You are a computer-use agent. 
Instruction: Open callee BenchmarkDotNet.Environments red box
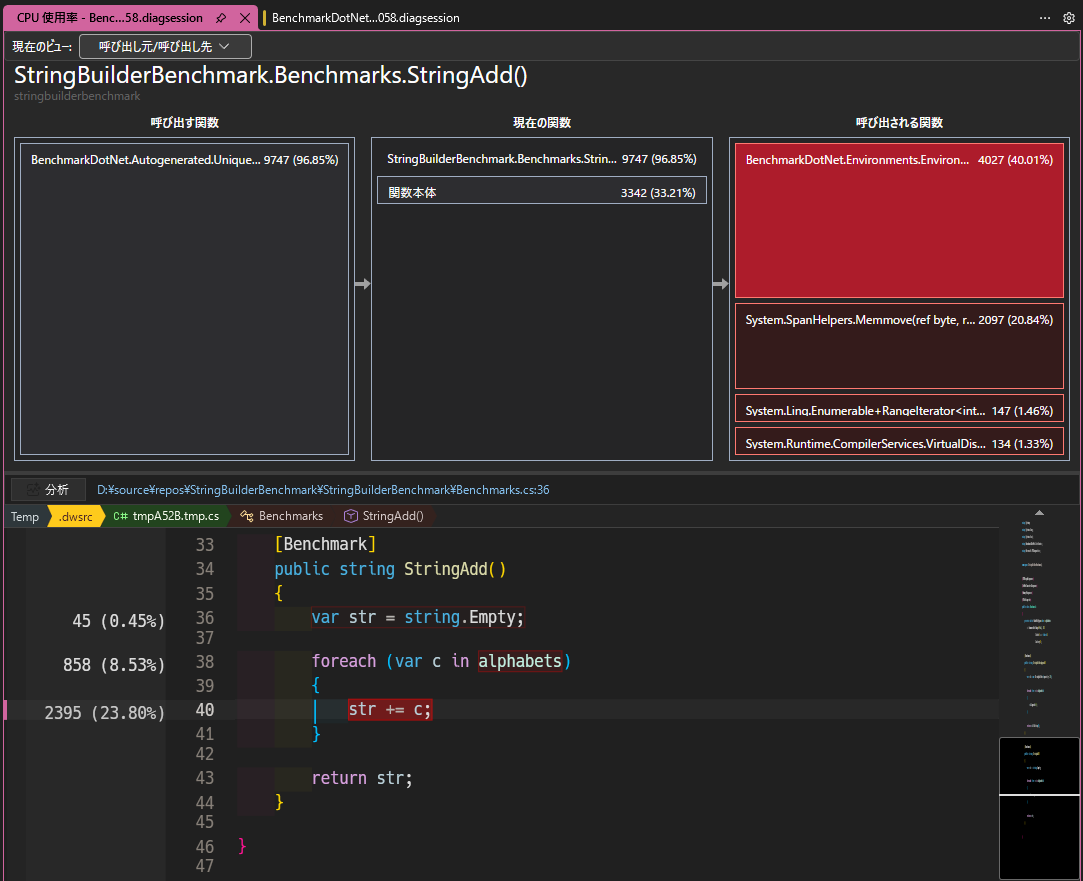coord(899,220)
